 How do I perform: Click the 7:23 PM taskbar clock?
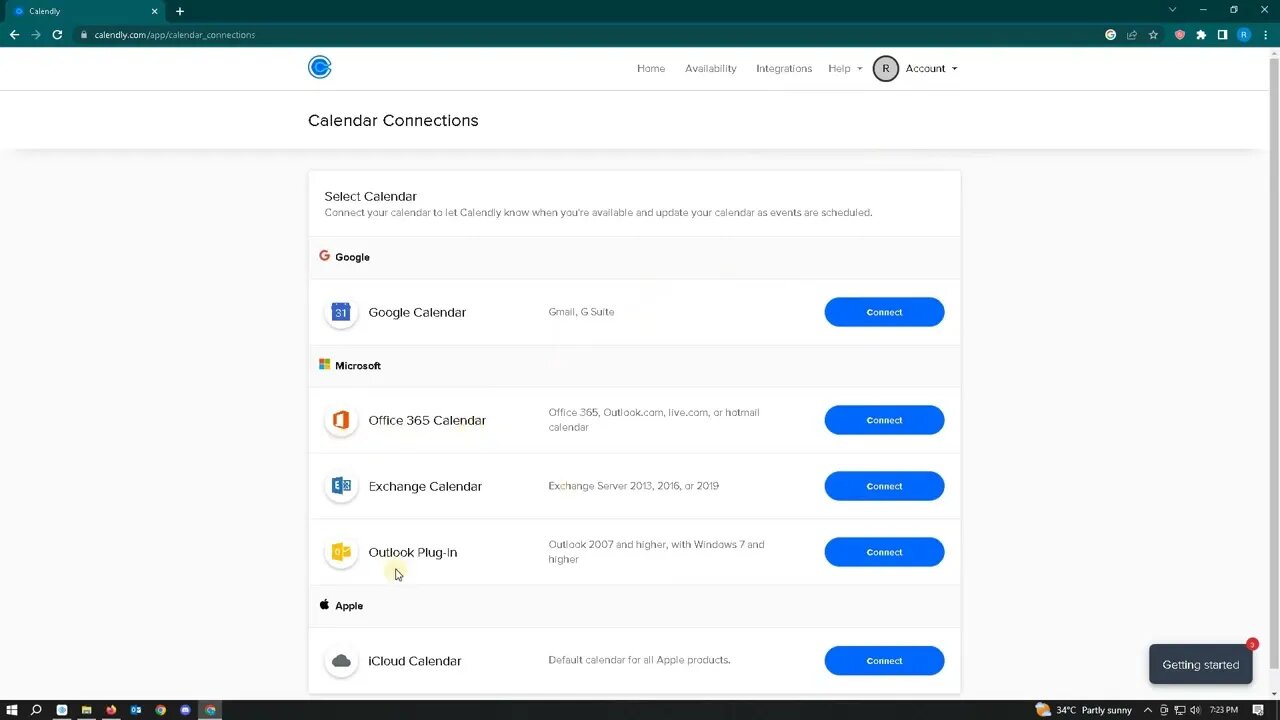click(x=1225, y=710)
